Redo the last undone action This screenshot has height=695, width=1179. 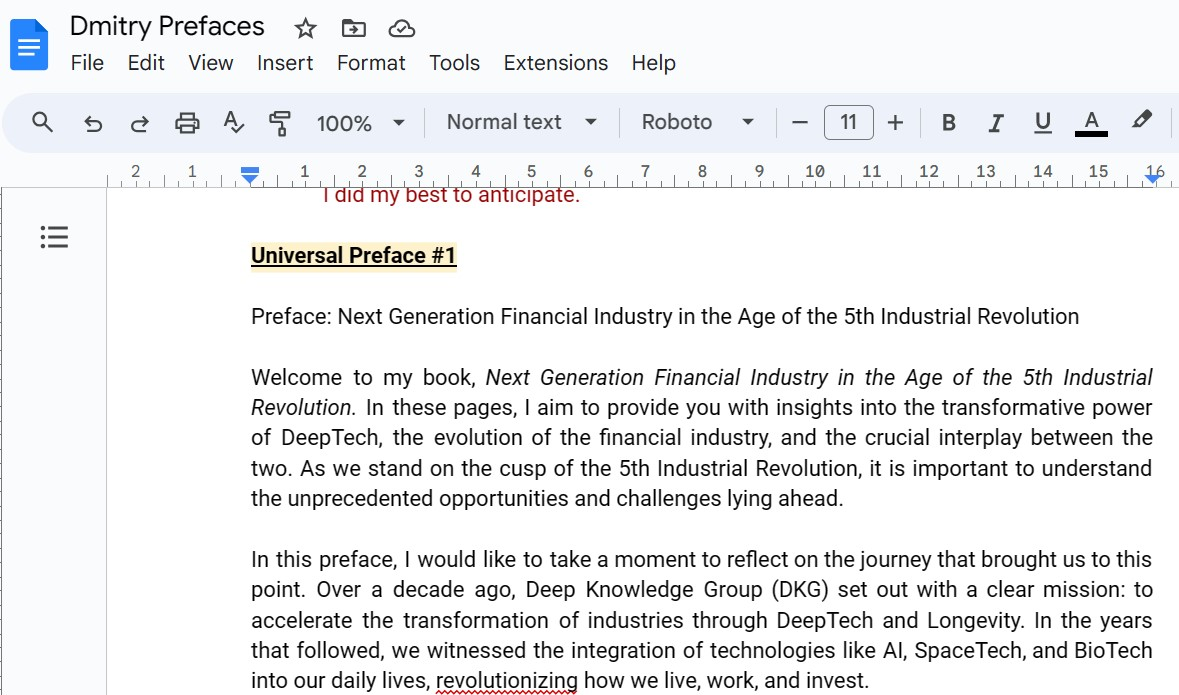(x=140, y=123)
